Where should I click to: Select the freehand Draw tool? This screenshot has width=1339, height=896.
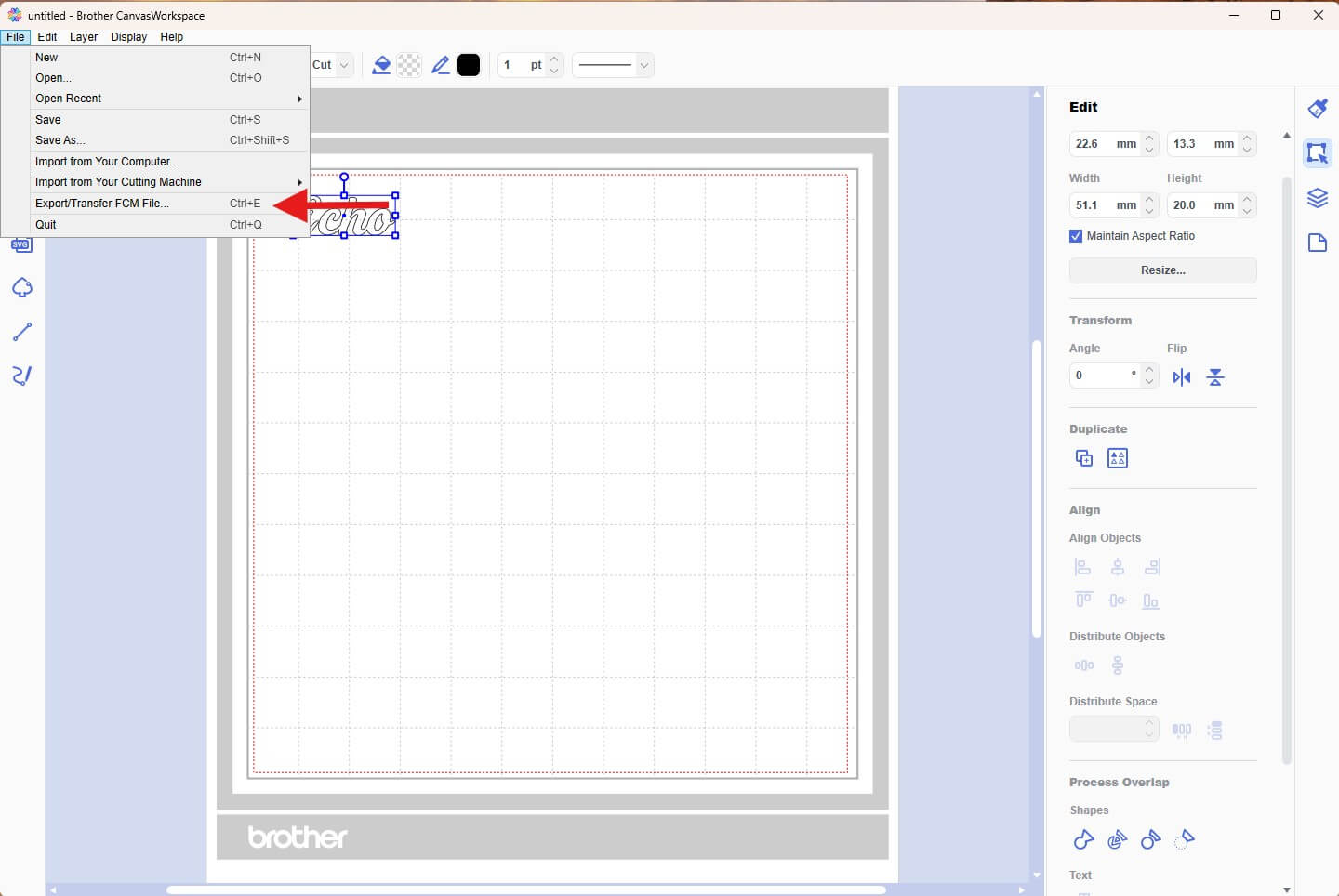[x=22, y=376]
